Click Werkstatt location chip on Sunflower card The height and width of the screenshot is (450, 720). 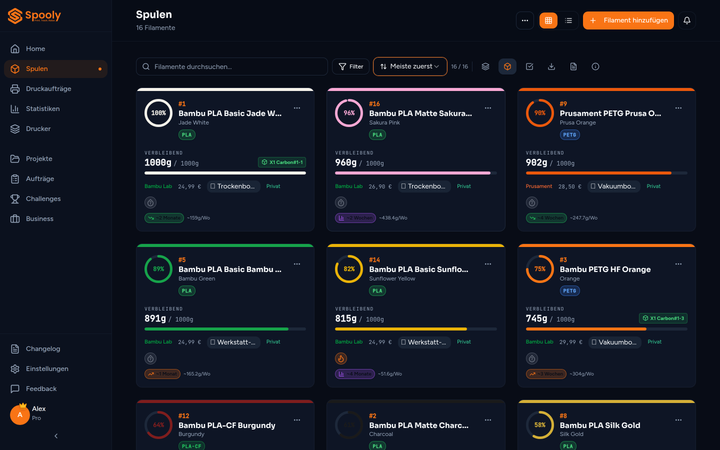pyautogui.click(x=424, y=342)
